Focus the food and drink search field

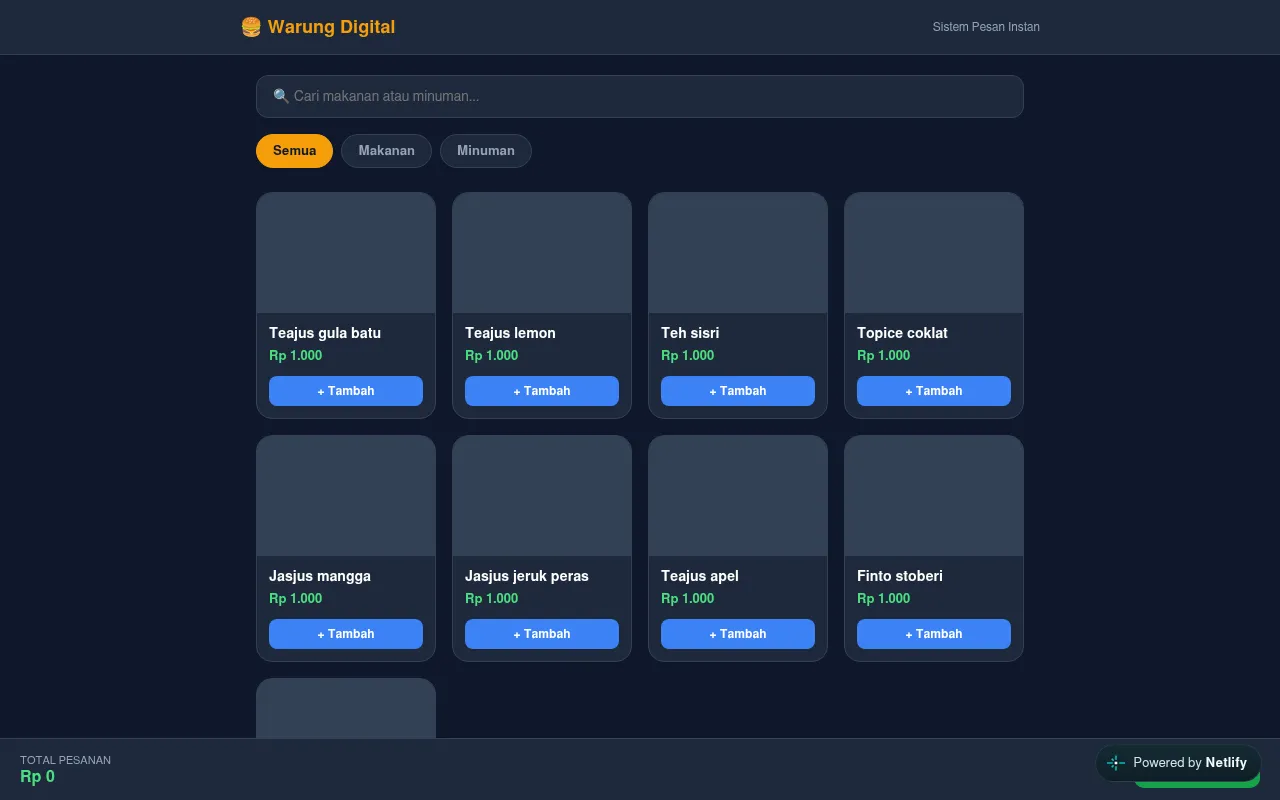[x=640, y=96]
